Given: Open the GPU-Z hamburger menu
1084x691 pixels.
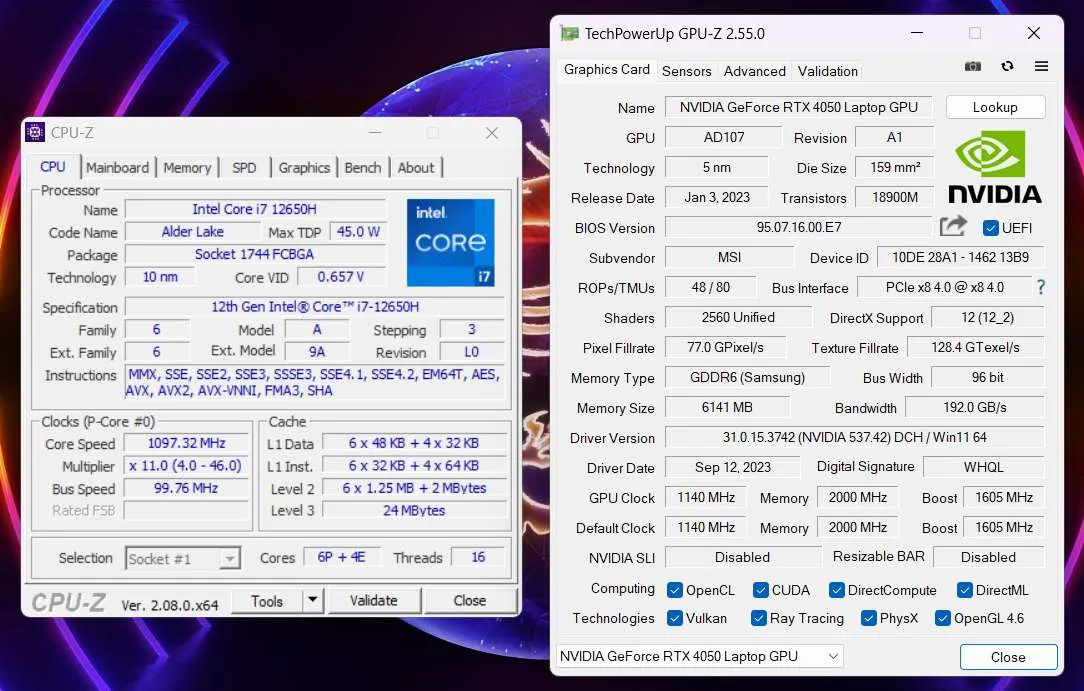Looking at the screenshot, I should click(x=1041, y=66).
